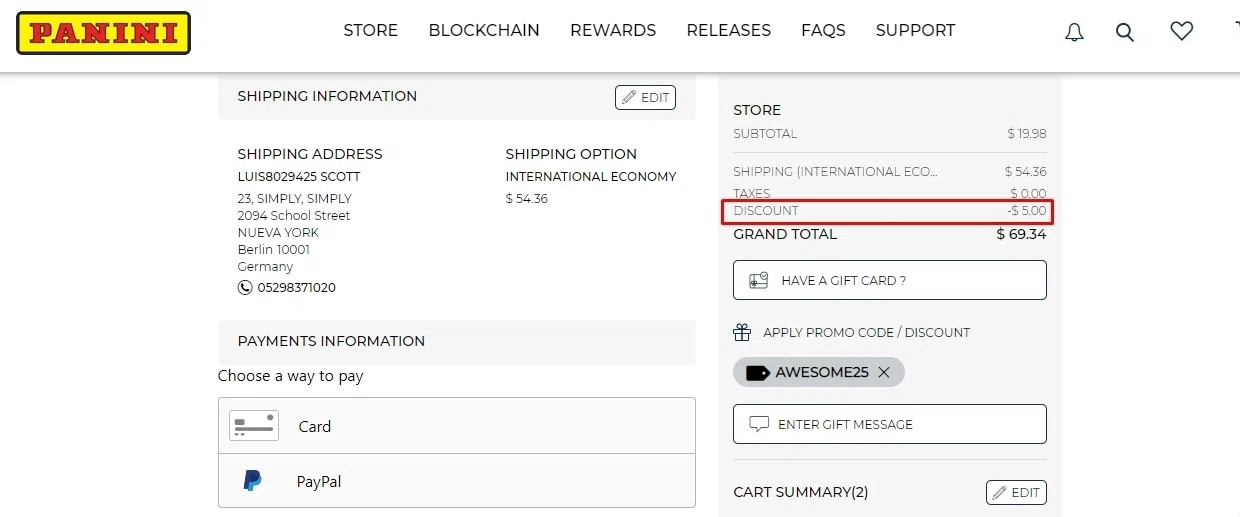Viewport: 1240px width, 517px height.
Task: Open the RELEASES menu
Action: pyautogui.click(x=729, y=30)
